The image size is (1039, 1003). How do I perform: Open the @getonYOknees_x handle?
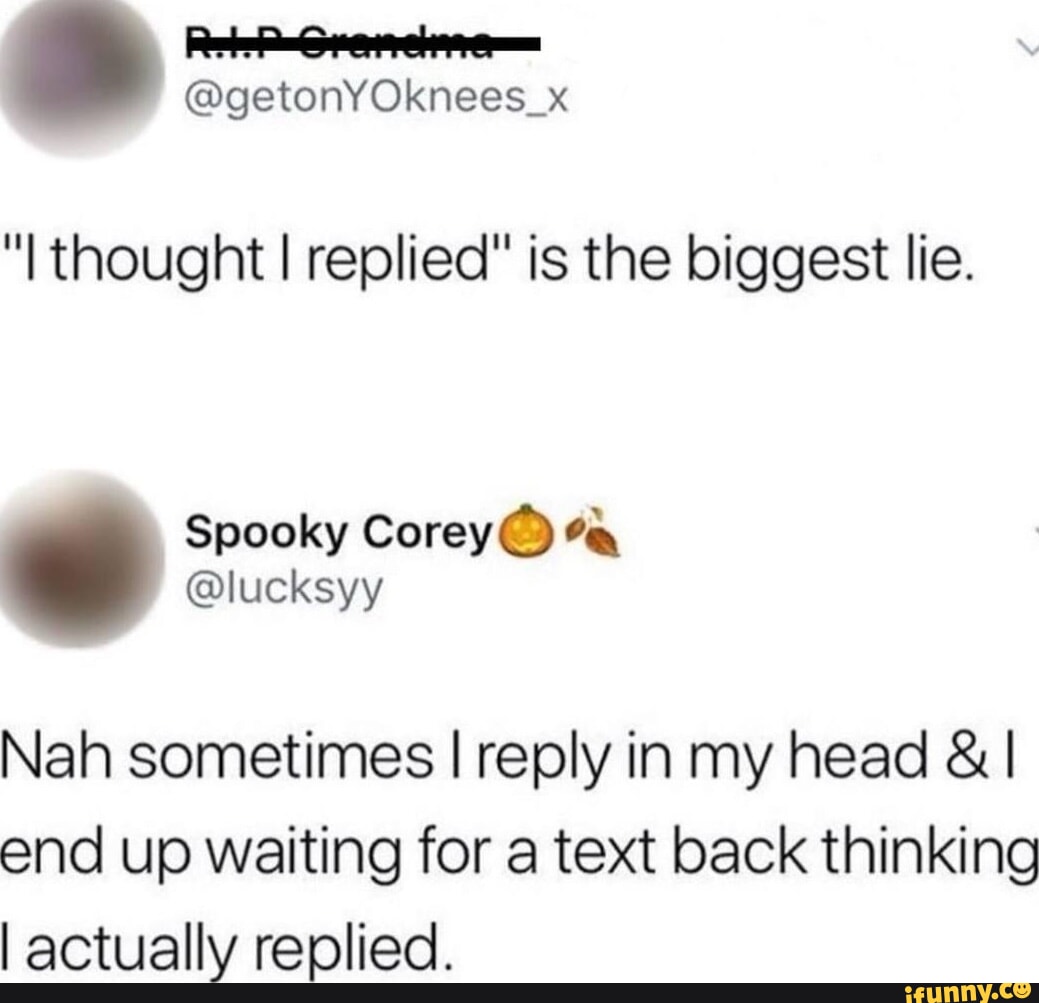(377, 101)
